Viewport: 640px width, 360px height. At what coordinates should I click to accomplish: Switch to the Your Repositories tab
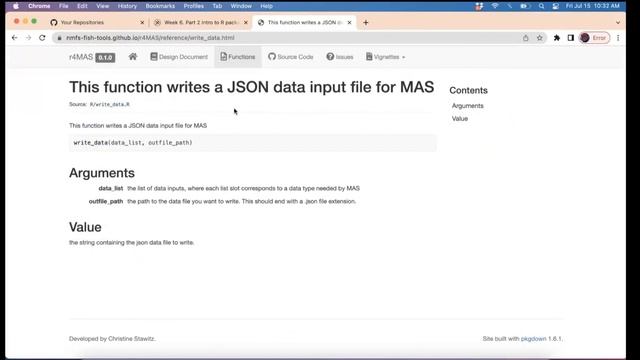pyautogui.click(x=97, y=22)
